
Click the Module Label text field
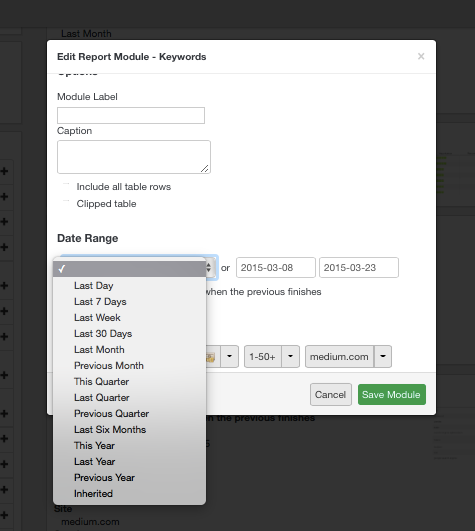pos(131,115)
